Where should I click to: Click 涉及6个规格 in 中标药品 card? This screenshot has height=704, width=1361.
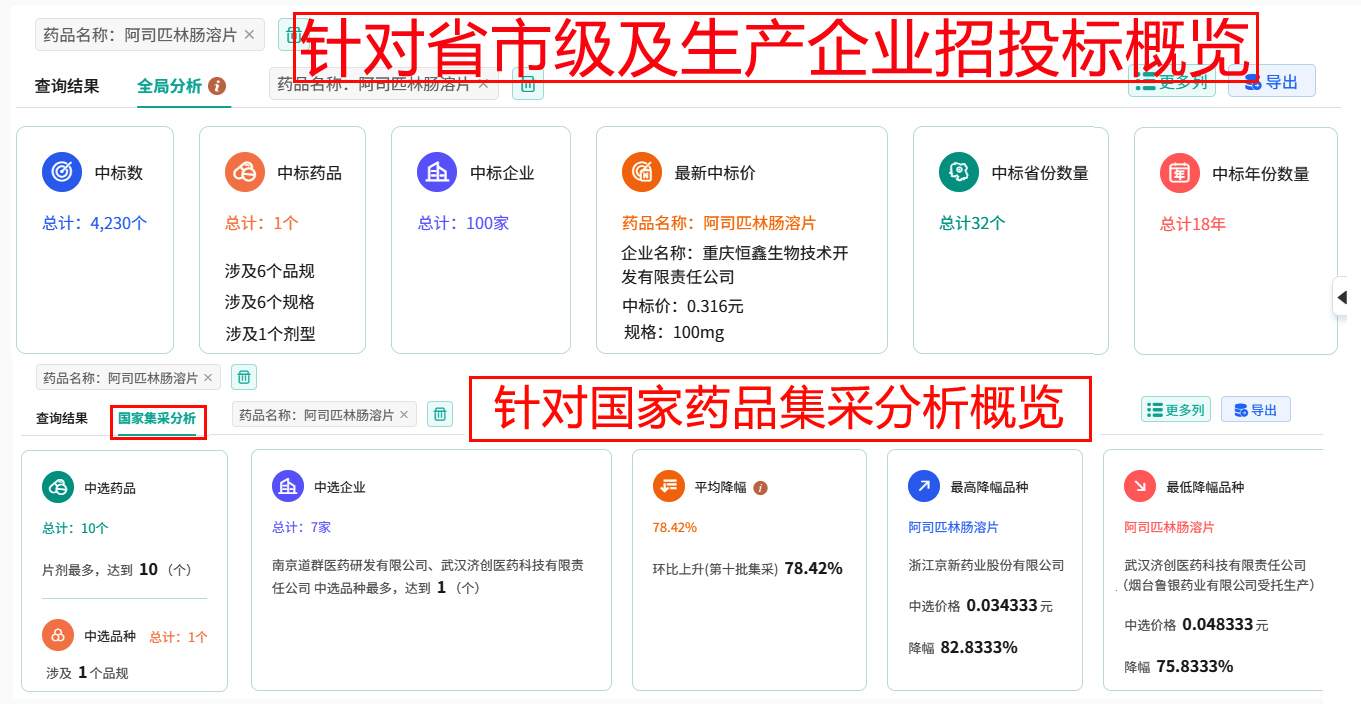tap(270, 302)
